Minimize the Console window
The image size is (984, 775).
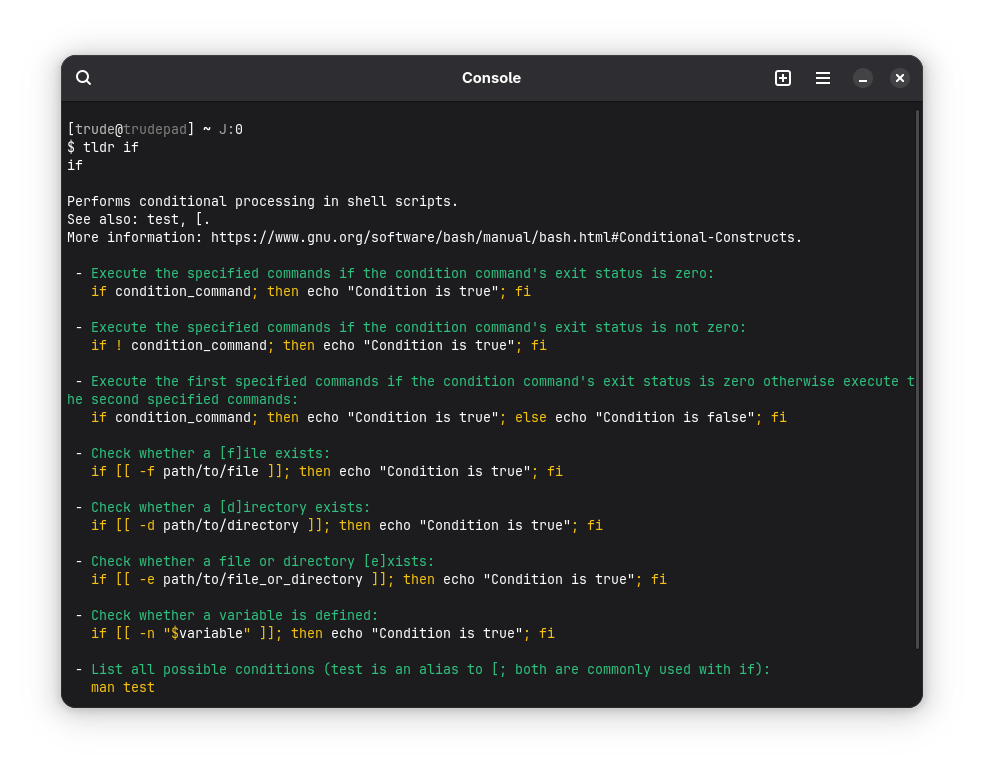pos(863,78)
